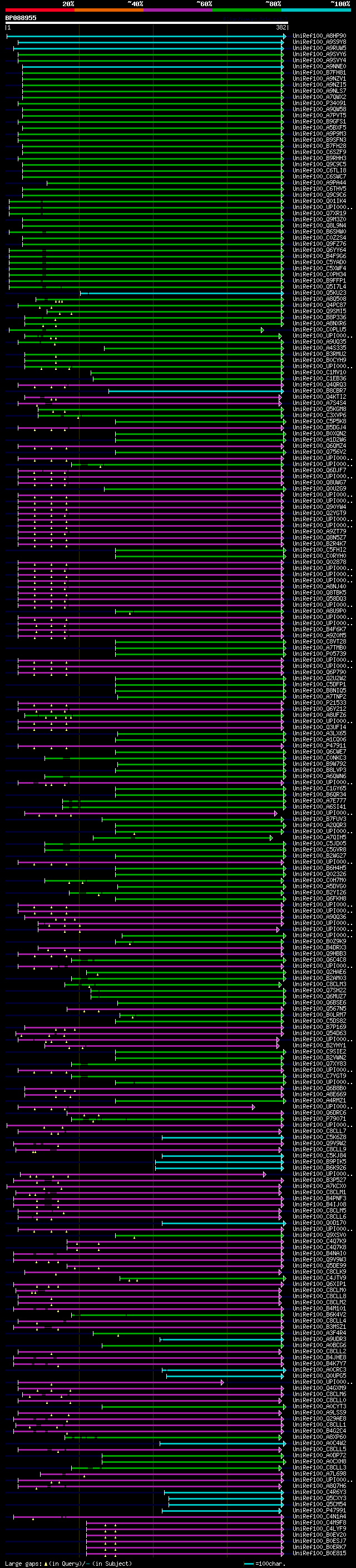This screenshot has height=1568, width=356.
Task: Choose the UniRef100_A7QWX2 hit
Action: click(319, 97)
